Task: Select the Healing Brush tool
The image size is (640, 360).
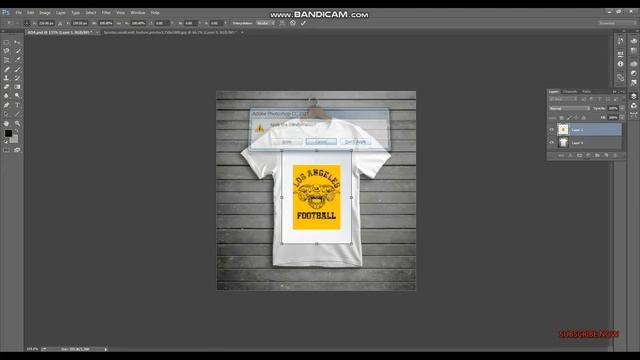Action: pos(7,69)
